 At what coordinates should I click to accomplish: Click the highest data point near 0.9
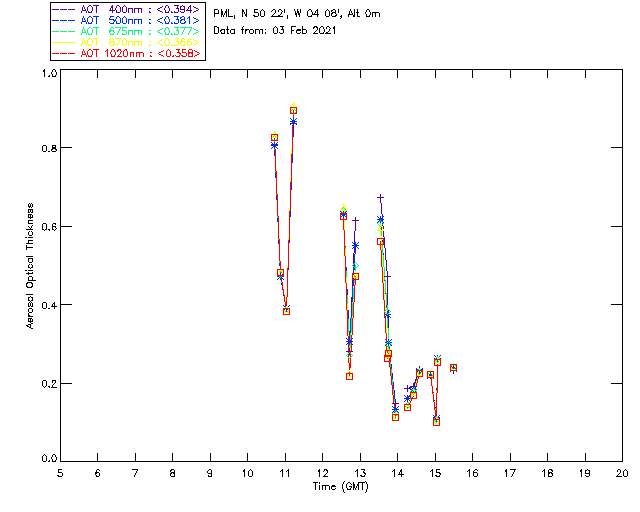coord(293,110)
